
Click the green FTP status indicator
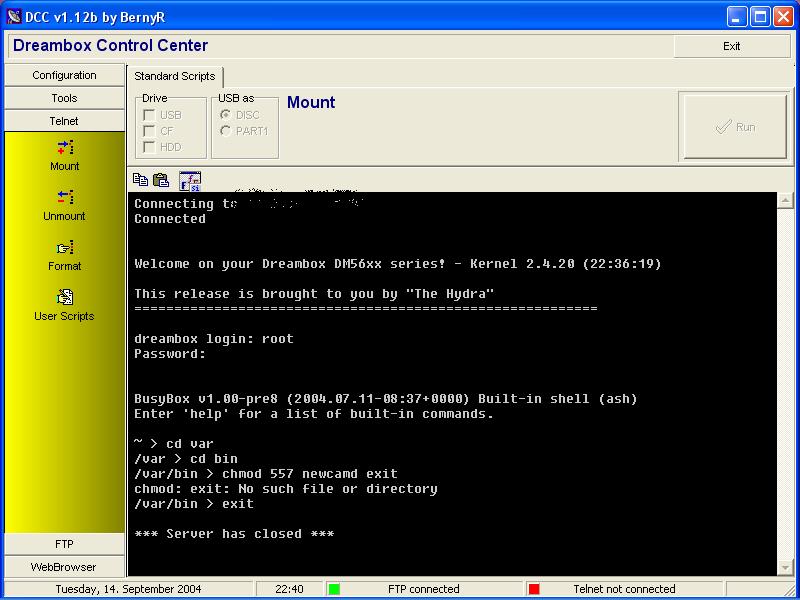[x=334, y=589]
